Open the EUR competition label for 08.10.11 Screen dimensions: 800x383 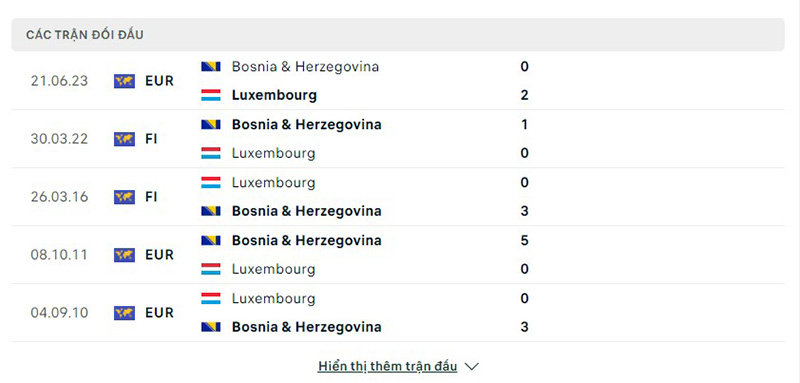159,254
